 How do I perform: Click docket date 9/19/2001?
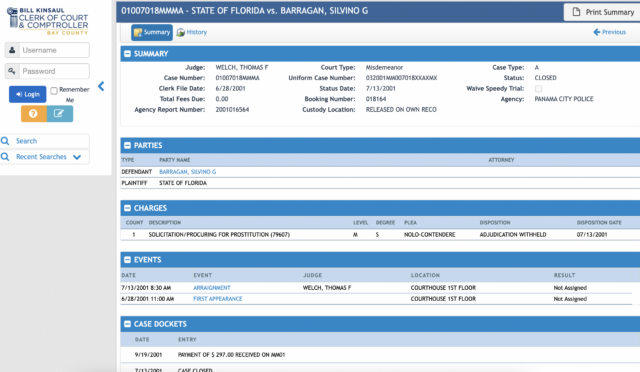[149, 355]
